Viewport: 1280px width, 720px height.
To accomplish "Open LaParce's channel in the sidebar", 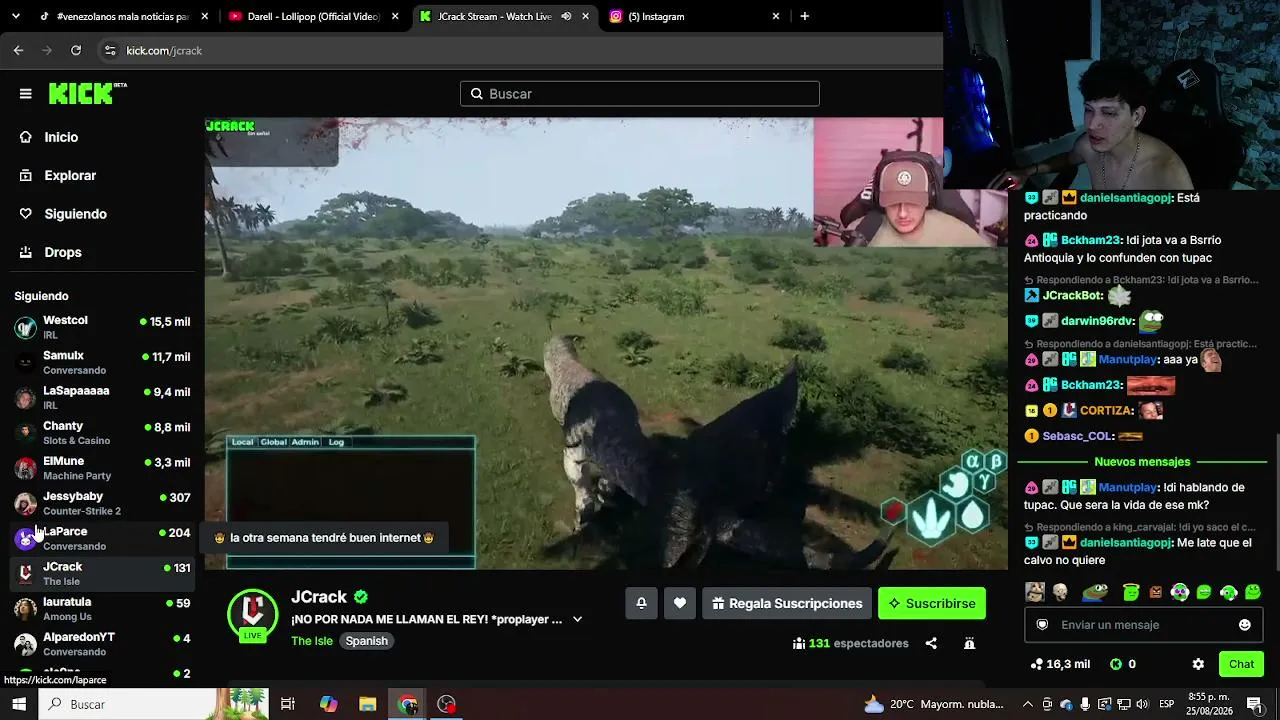I will pos(102,538).
